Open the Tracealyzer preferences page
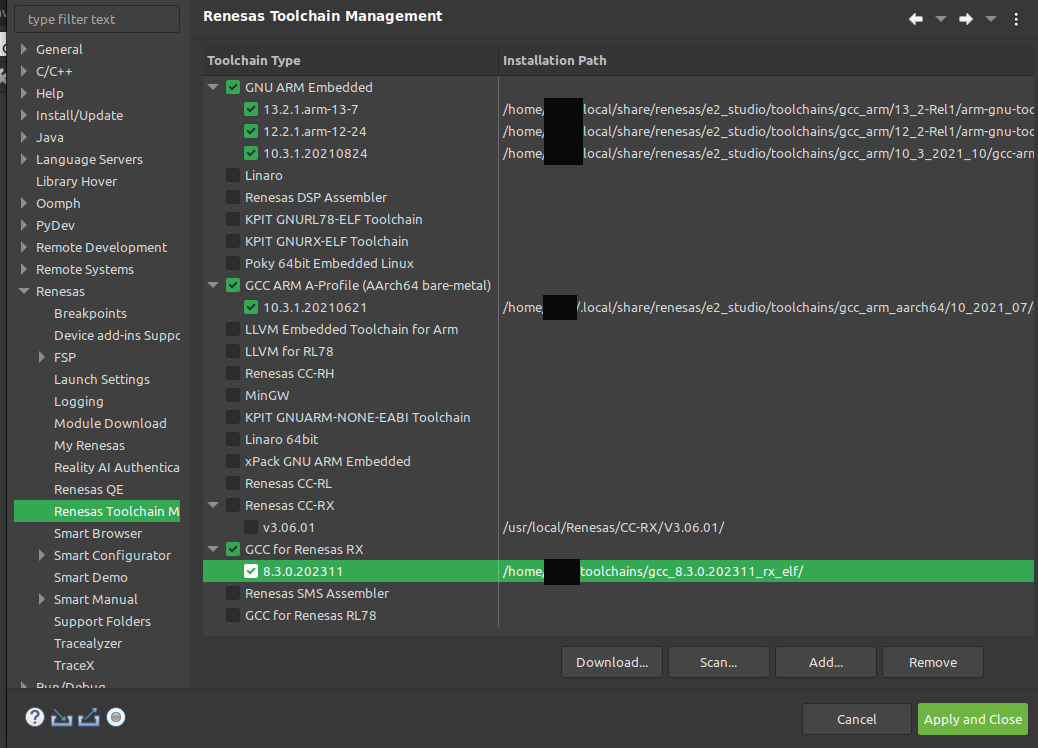The height and width of the screenshot is (748, 1038). (88, 643)
